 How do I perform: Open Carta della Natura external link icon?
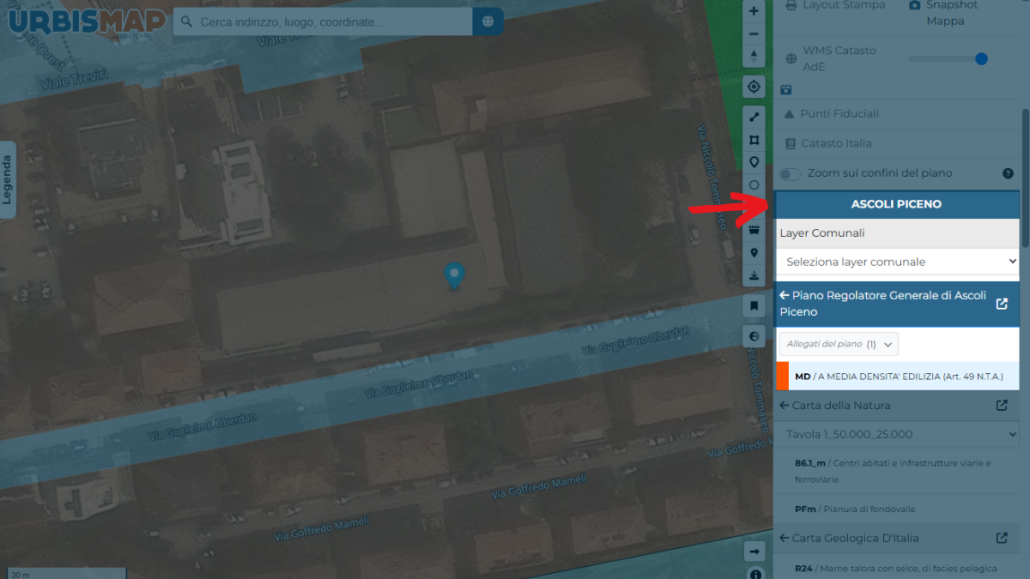pos(1001,405)
